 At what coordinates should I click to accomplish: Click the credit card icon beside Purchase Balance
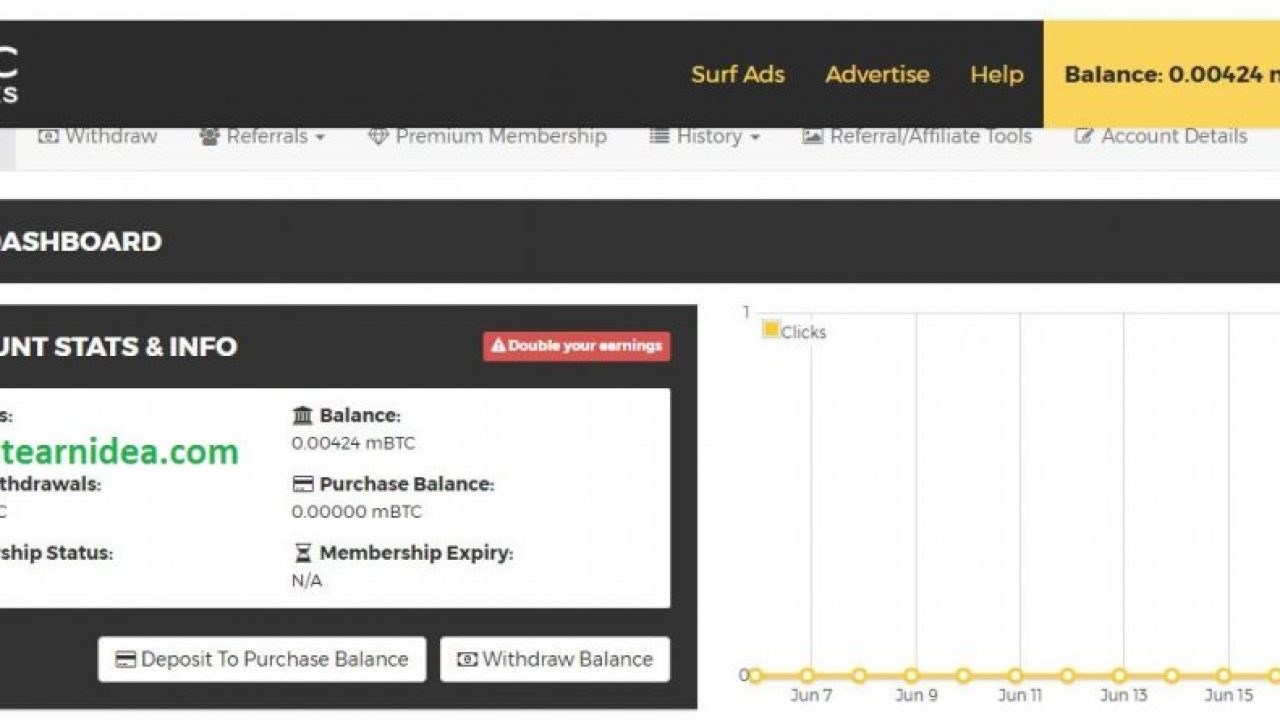pyautogui.click(x=302, y=484)
